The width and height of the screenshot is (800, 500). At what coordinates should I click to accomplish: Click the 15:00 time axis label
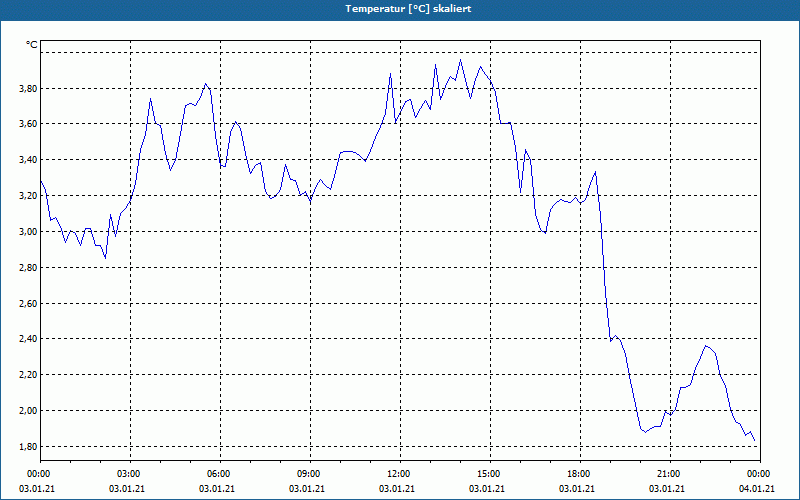tap(490, 474)
